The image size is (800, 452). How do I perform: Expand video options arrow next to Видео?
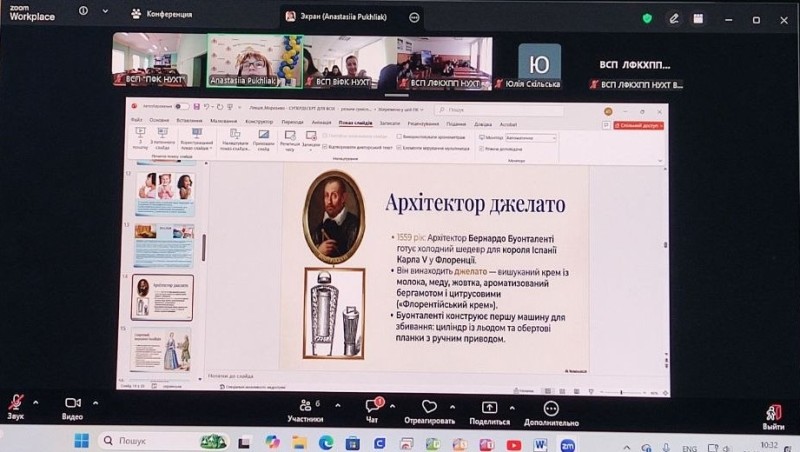(x=92, y=403)
